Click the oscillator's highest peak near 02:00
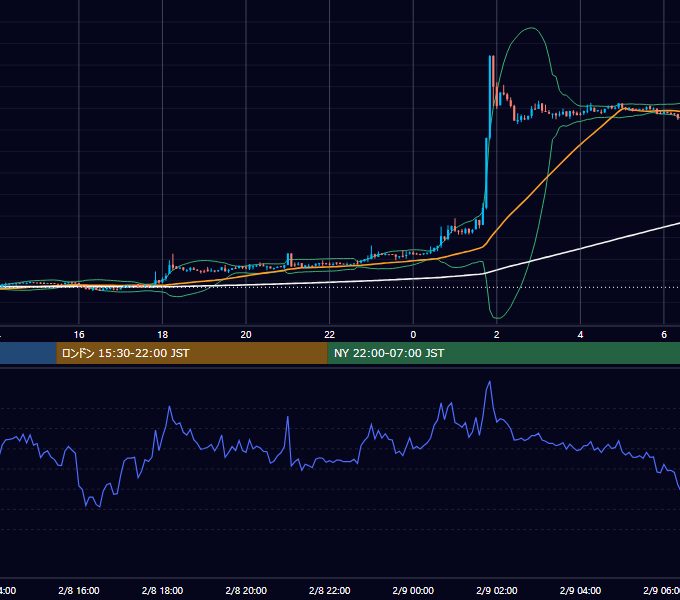 pos(490,382)
